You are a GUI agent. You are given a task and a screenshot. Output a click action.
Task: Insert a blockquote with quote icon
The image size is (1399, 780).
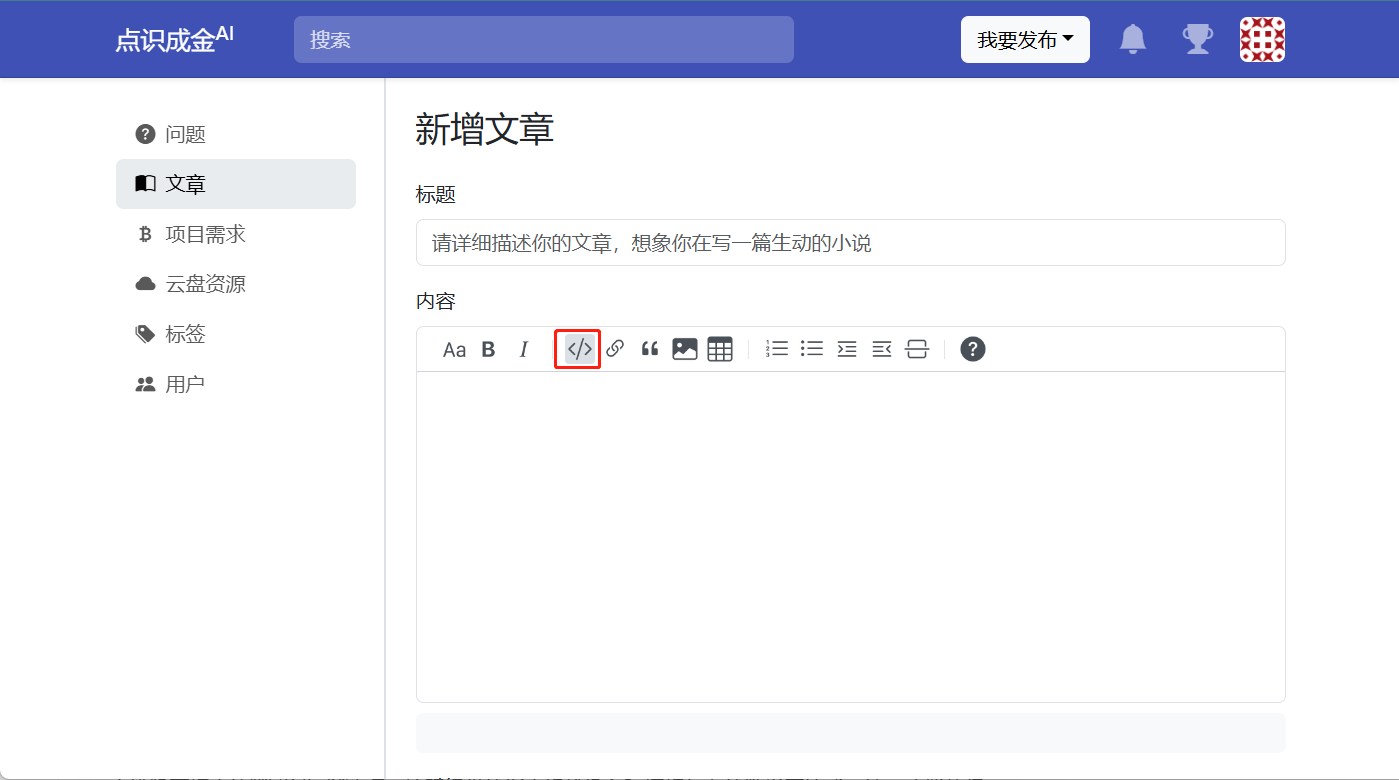650,349
